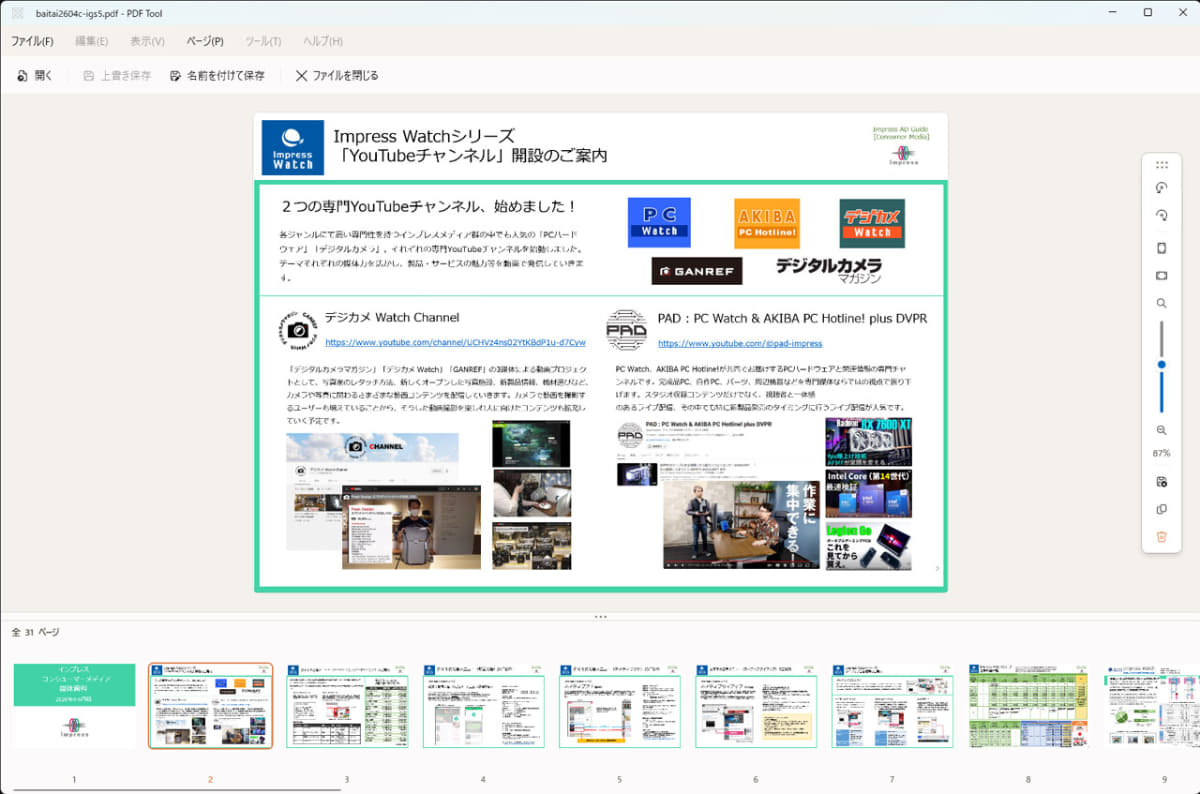
Task: Click the デジタルカメラマガジン logo
Action: coord(829,271)
